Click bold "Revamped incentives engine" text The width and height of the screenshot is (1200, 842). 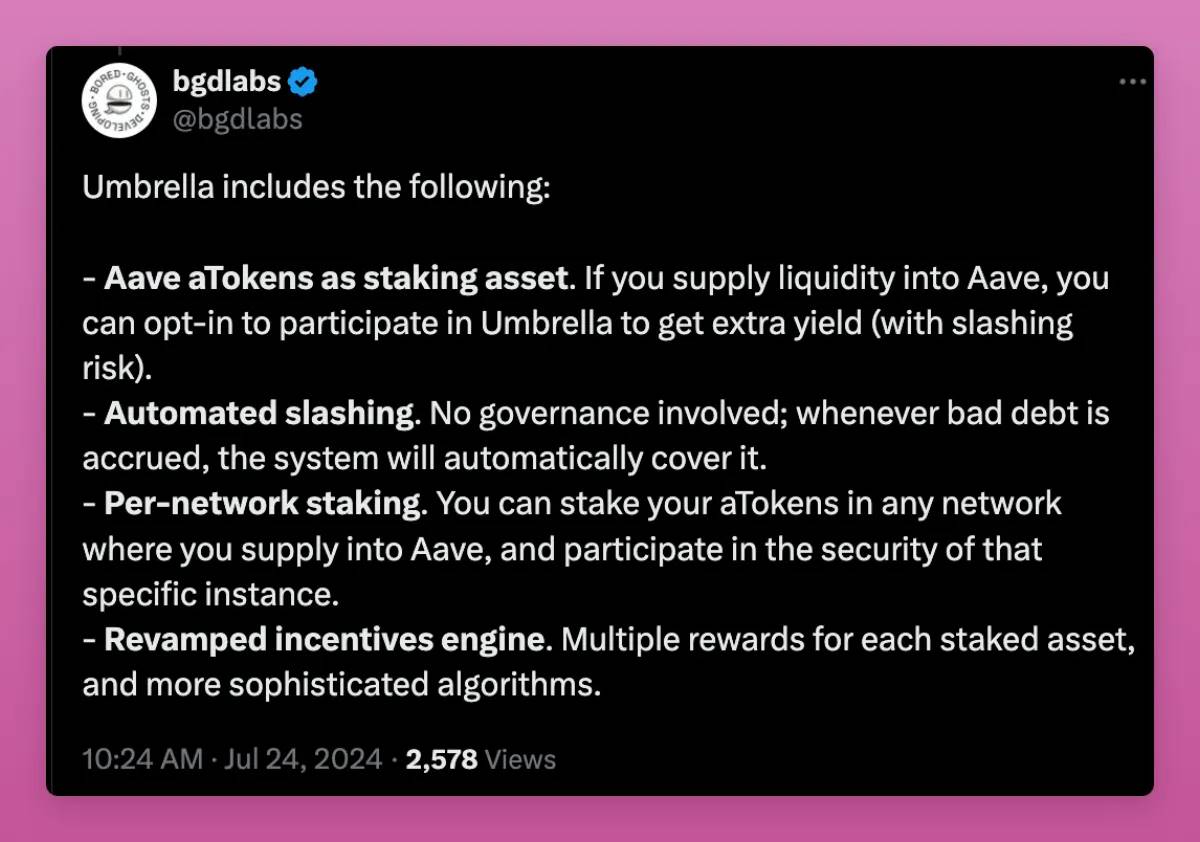pyautogui.click(x=327, y=639)
